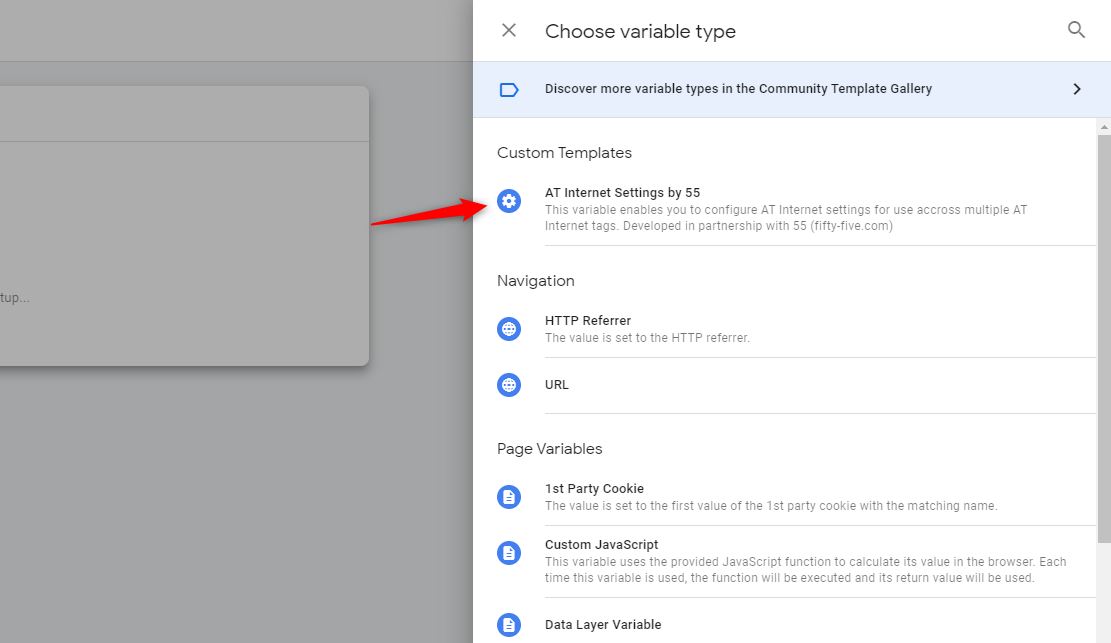Select the URL variable type
The width and height of the screenshot is (1111, 643).
click(x=557, y=385)
